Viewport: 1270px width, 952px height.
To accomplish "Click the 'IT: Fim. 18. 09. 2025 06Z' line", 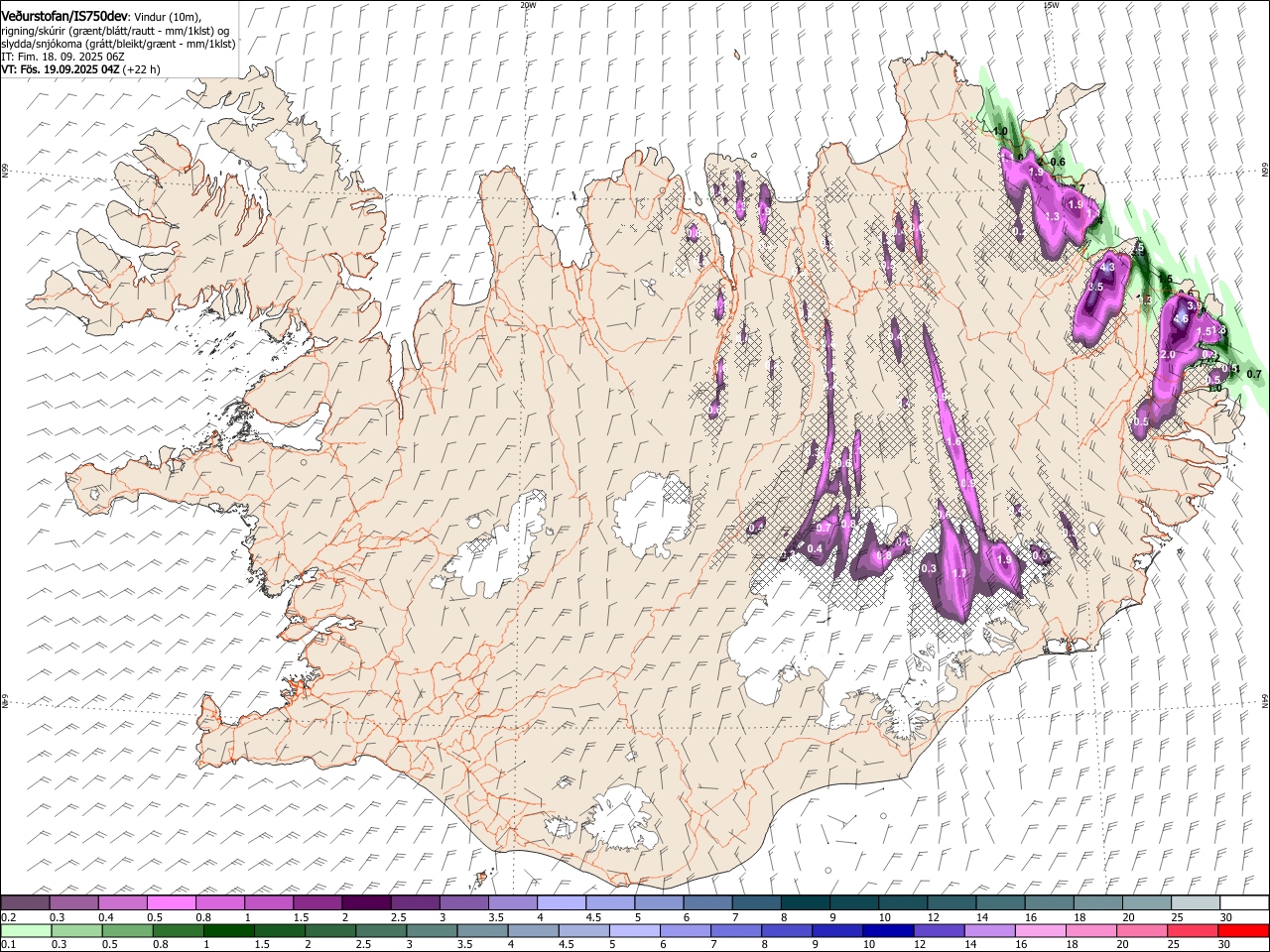I will point(63,57).
